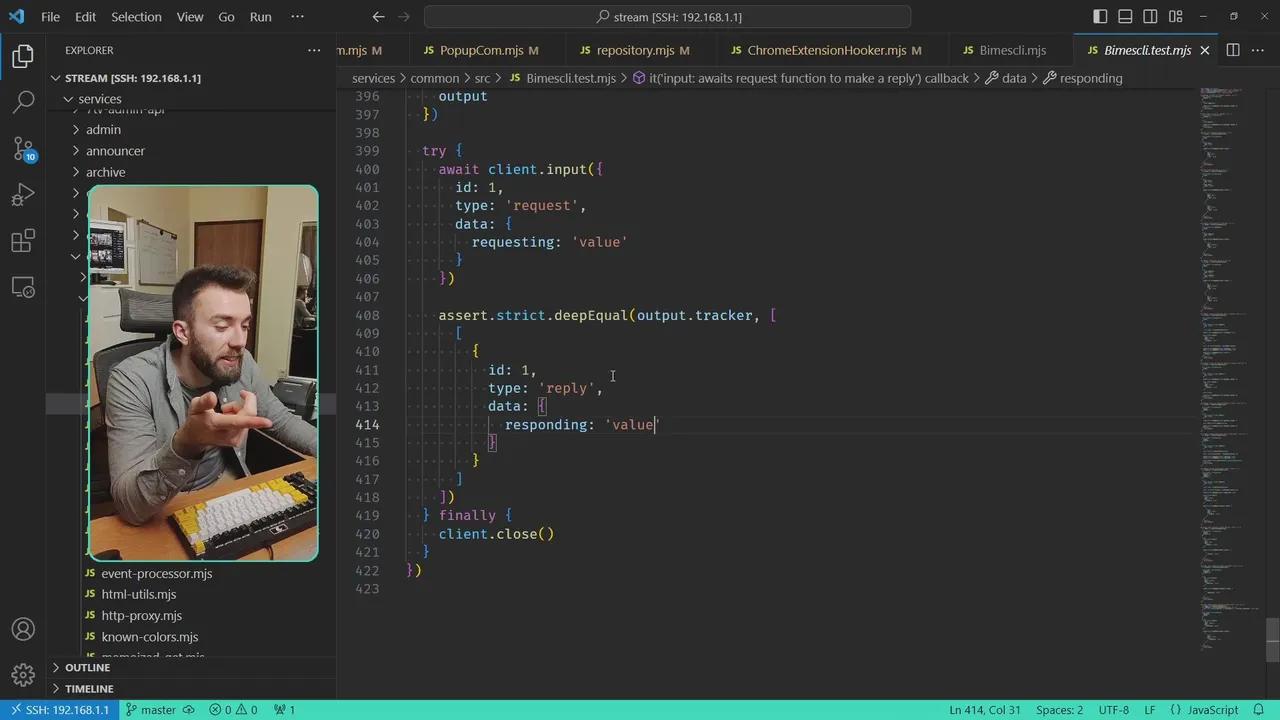
Task: Click the master branch status item
Action: [157, 710]
